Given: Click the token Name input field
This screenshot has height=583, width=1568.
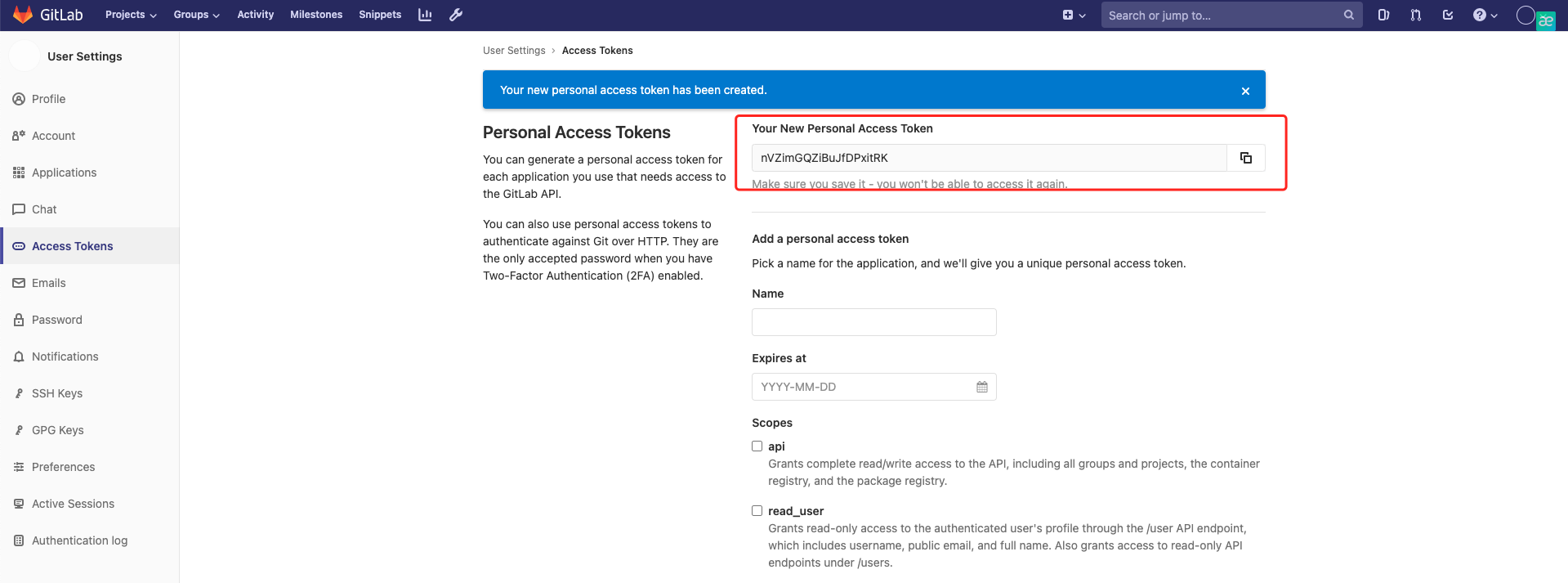Looking at the screenshot, I should [x=873, y=322].
